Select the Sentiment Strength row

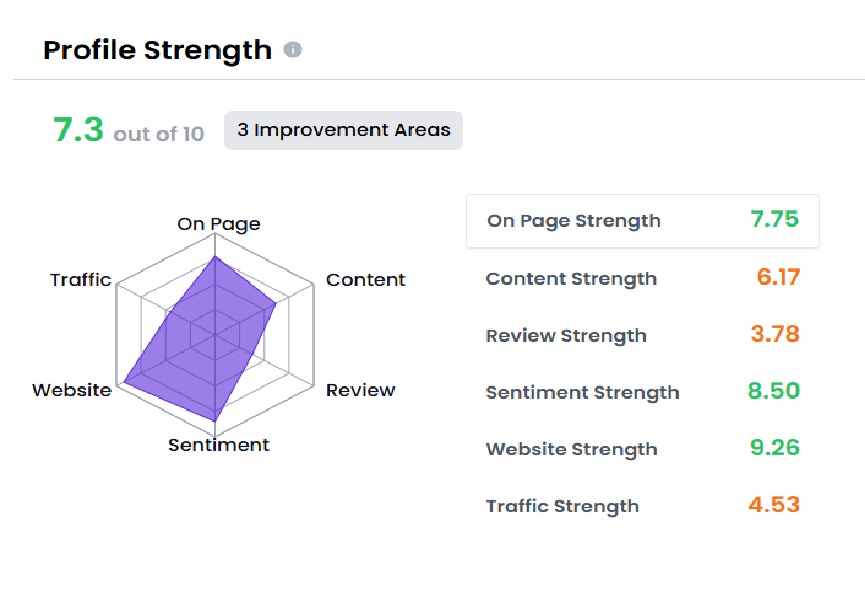(642, 392)
